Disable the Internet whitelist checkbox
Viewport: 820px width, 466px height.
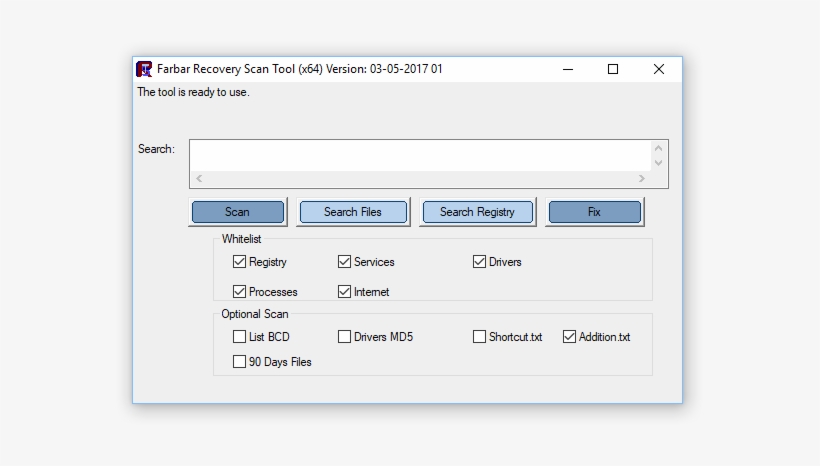pyautogui.click(x=344, y=291)
